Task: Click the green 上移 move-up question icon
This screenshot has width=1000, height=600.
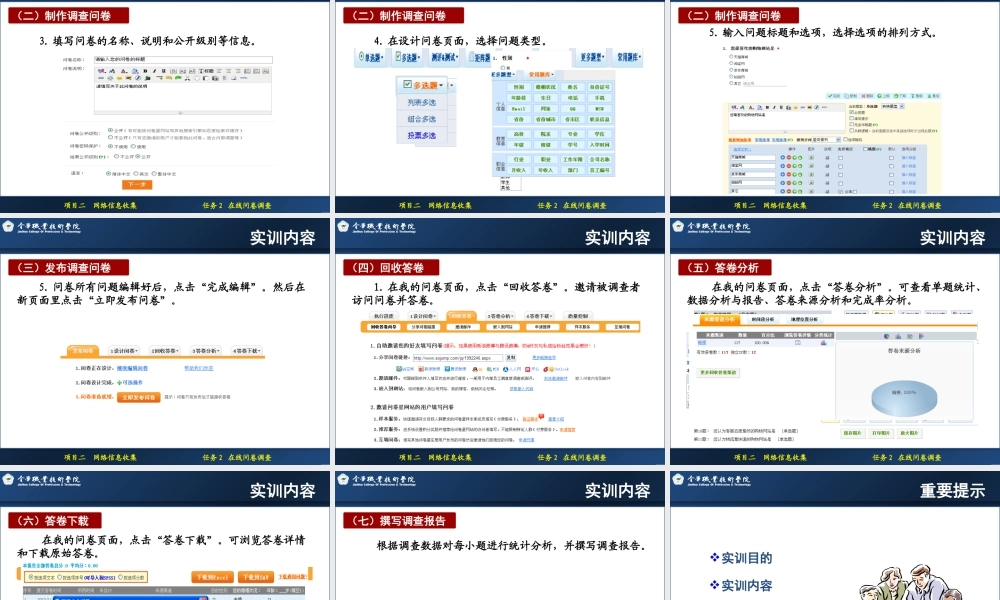Action: coord(878,96)
